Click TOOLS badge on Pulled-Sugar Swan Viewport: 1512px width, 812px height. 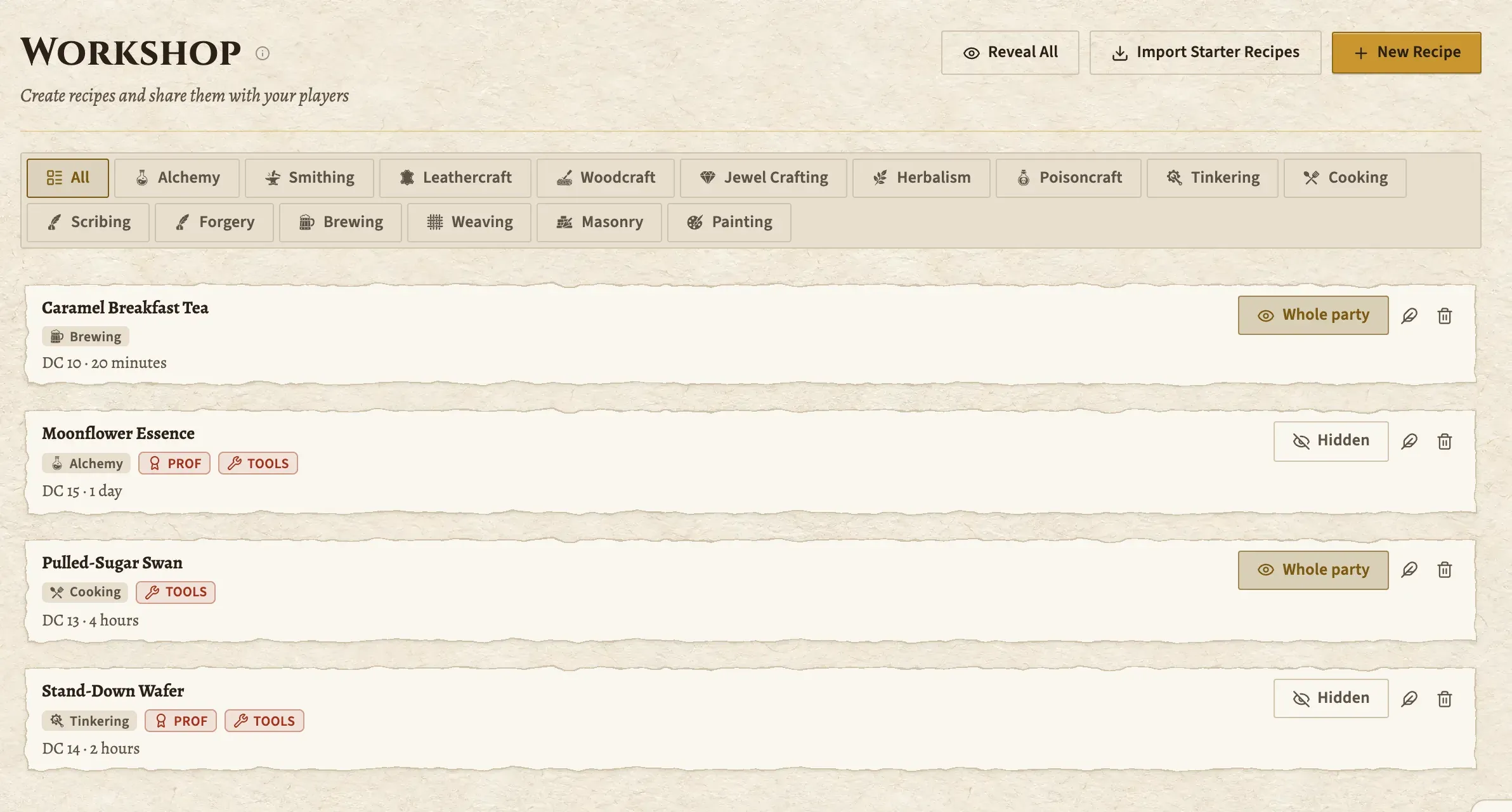[176, 592]
